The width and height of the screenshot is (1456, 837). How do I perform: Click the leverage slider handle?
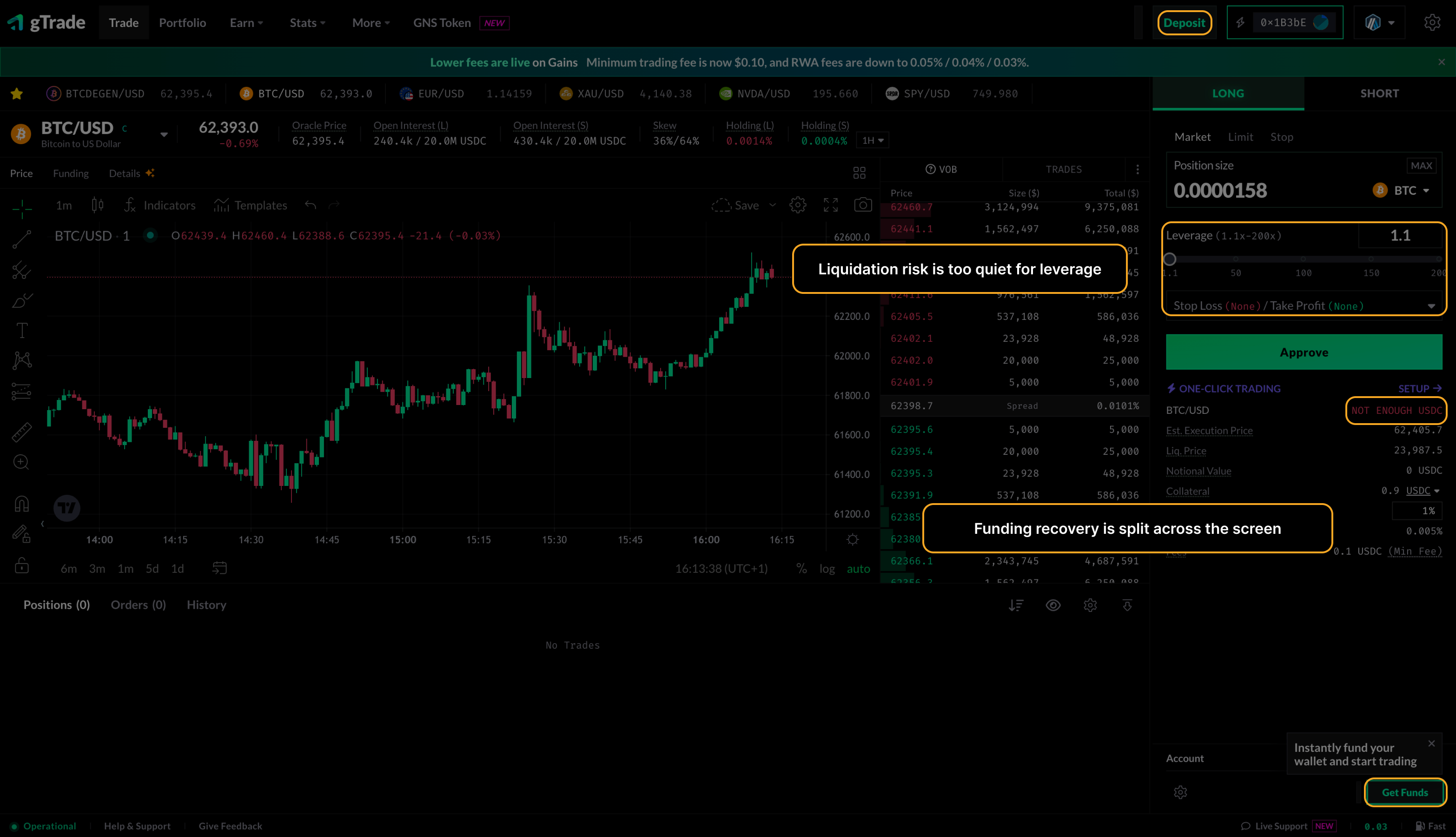tap(1170, 259)
